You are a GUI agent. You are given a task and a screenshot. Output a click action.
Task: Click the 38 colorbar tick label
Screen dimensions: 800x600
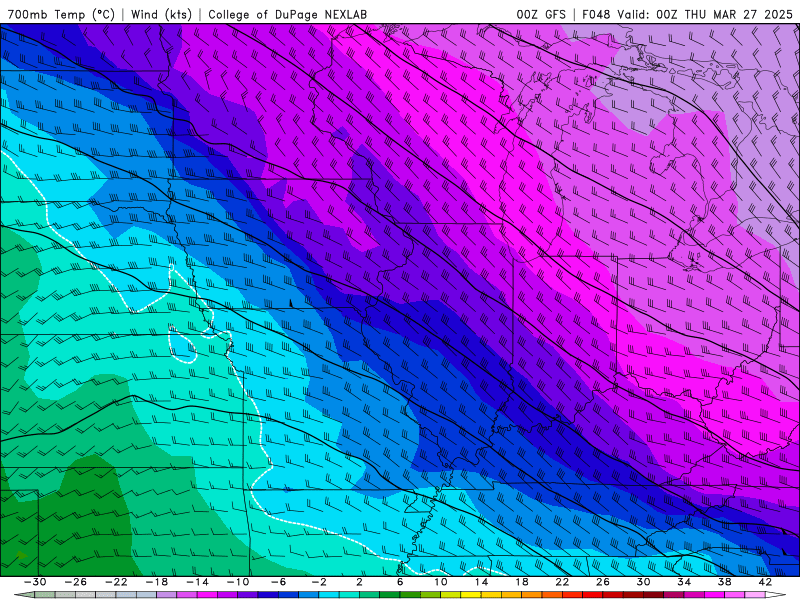(x=724, y=582)
